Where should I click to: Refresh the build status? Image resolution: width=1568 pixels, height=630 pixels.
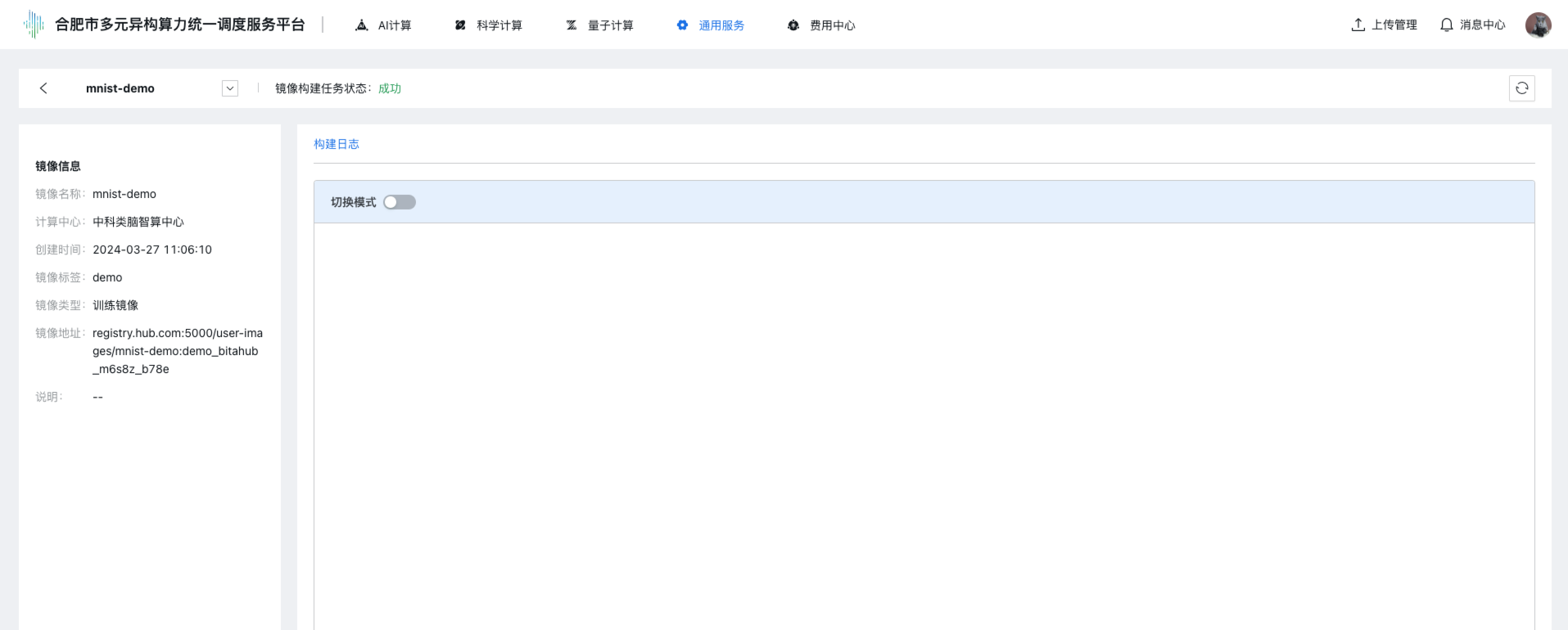(x=1521, y=88)
